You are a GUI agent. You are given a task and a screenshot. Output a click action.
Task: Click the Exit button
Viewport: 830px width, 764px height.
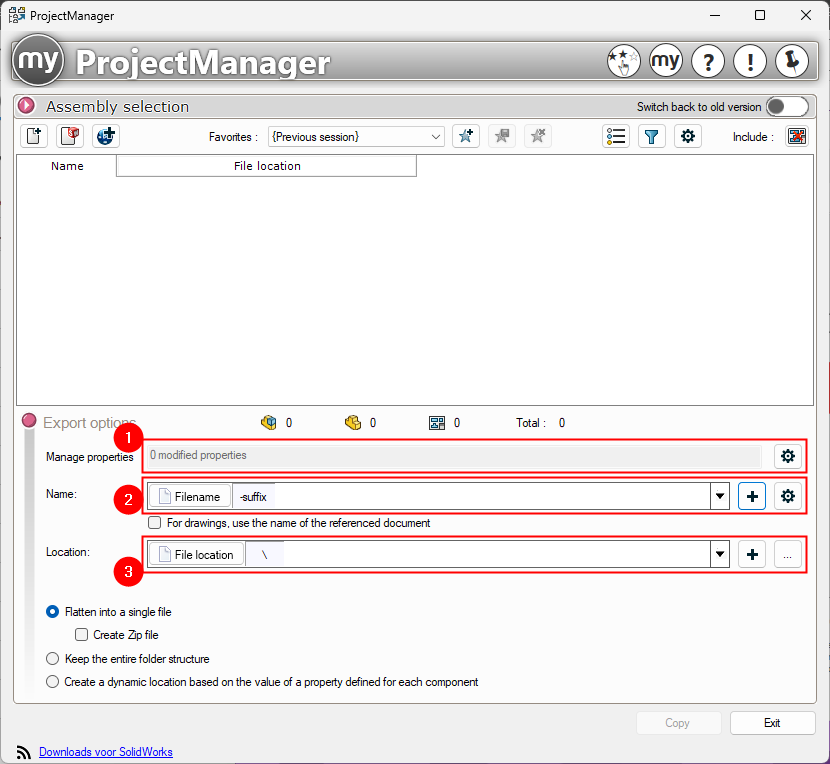pyautogui.click(x=772, y=722)
